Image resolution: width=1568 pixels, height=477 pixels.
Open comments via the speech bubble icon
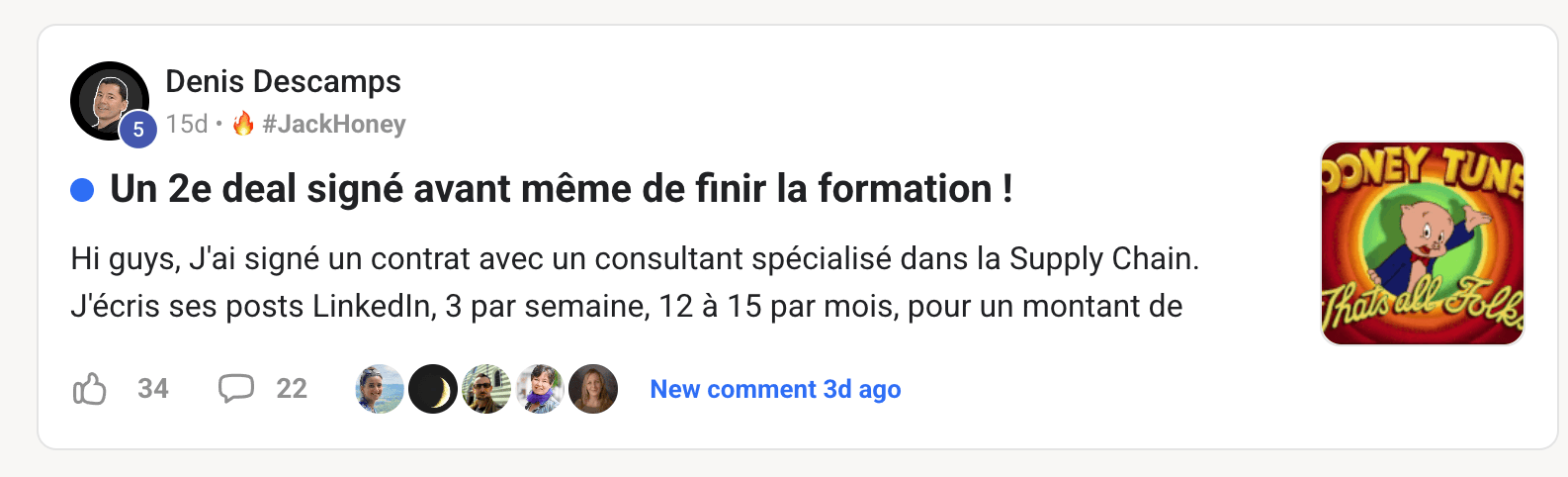236,388
